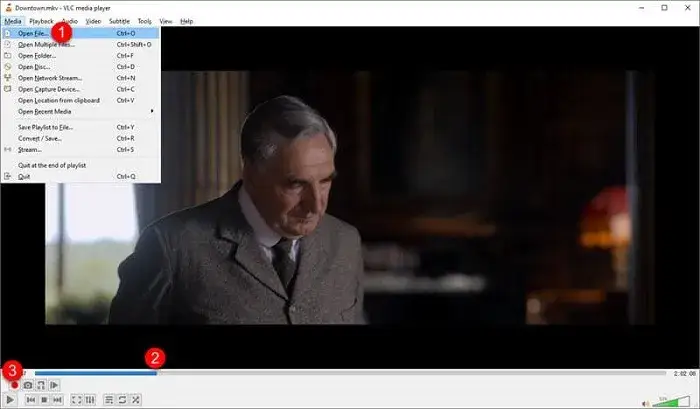Minimize the VLC window
700x409 pixels.
point(642,8)
